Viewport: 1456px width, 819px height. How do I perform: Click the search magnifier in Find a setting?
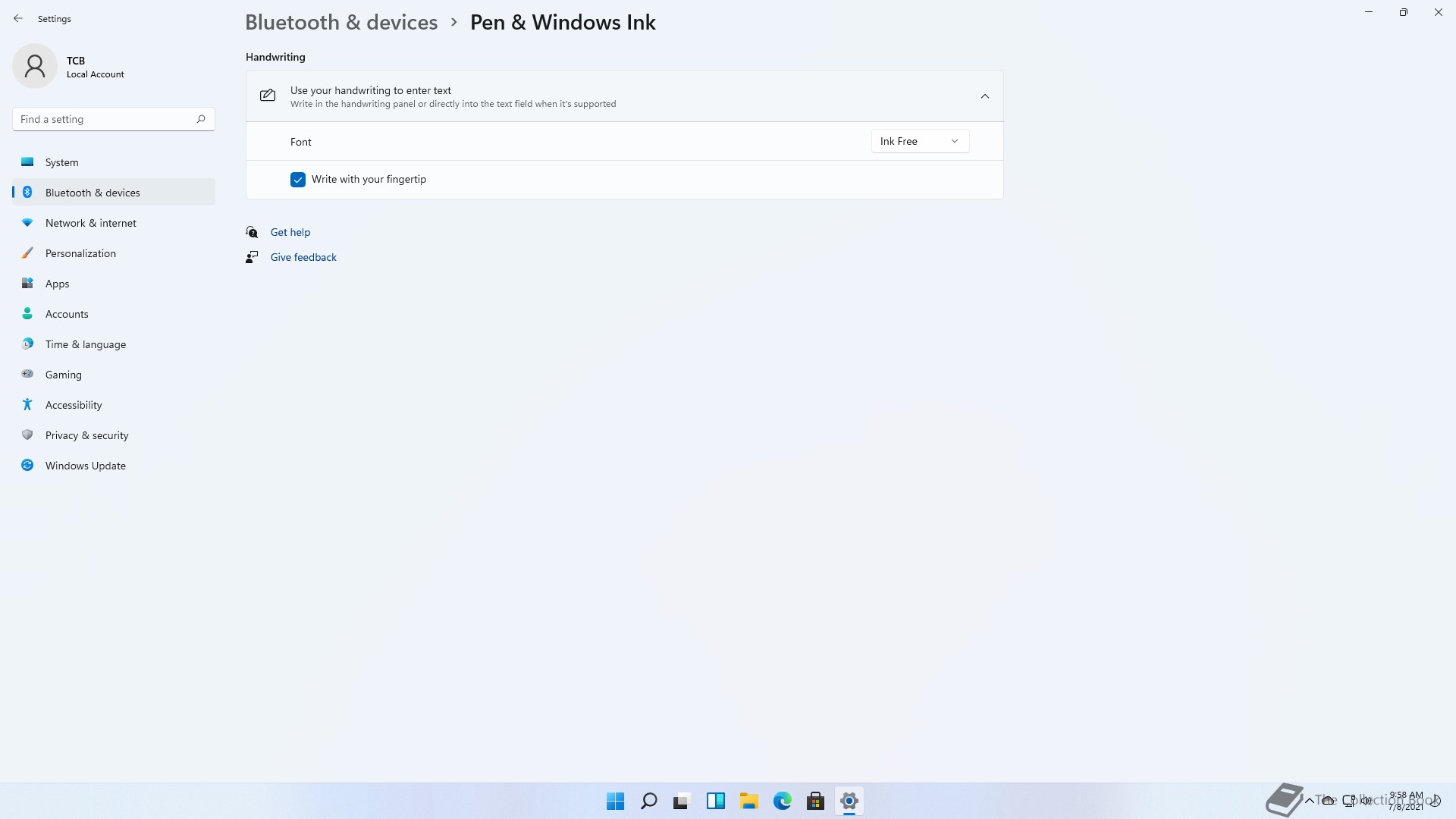tap(201, 119)
